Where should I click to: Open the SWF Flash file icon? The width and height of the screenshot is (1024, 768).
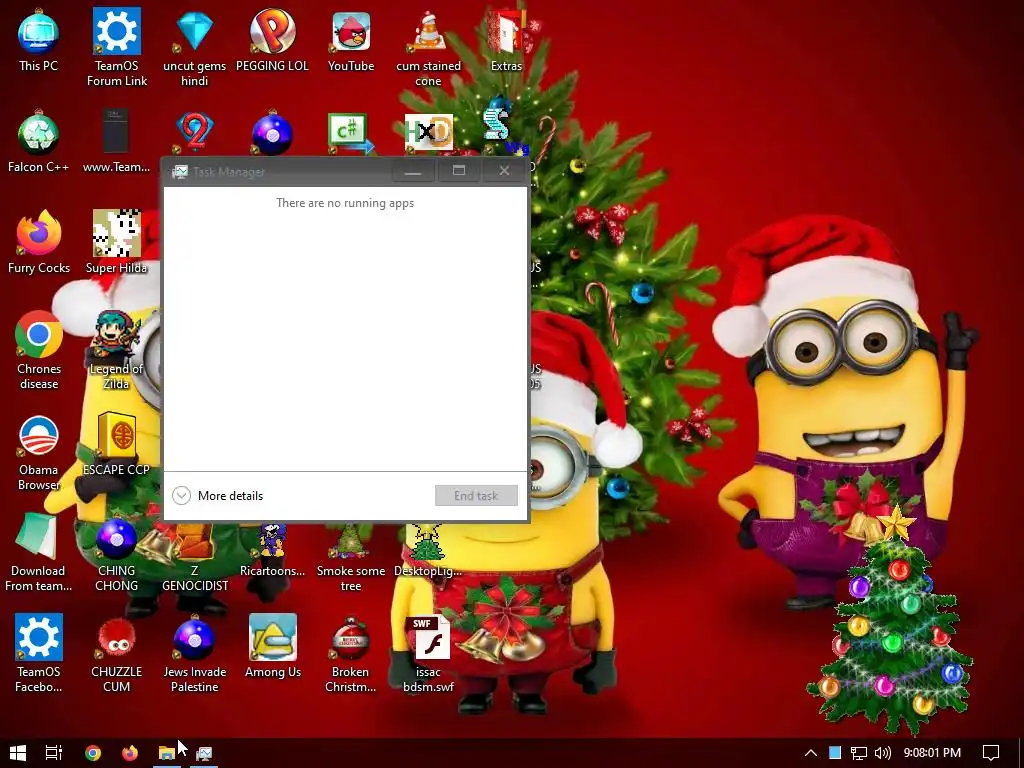coord(428,653)
